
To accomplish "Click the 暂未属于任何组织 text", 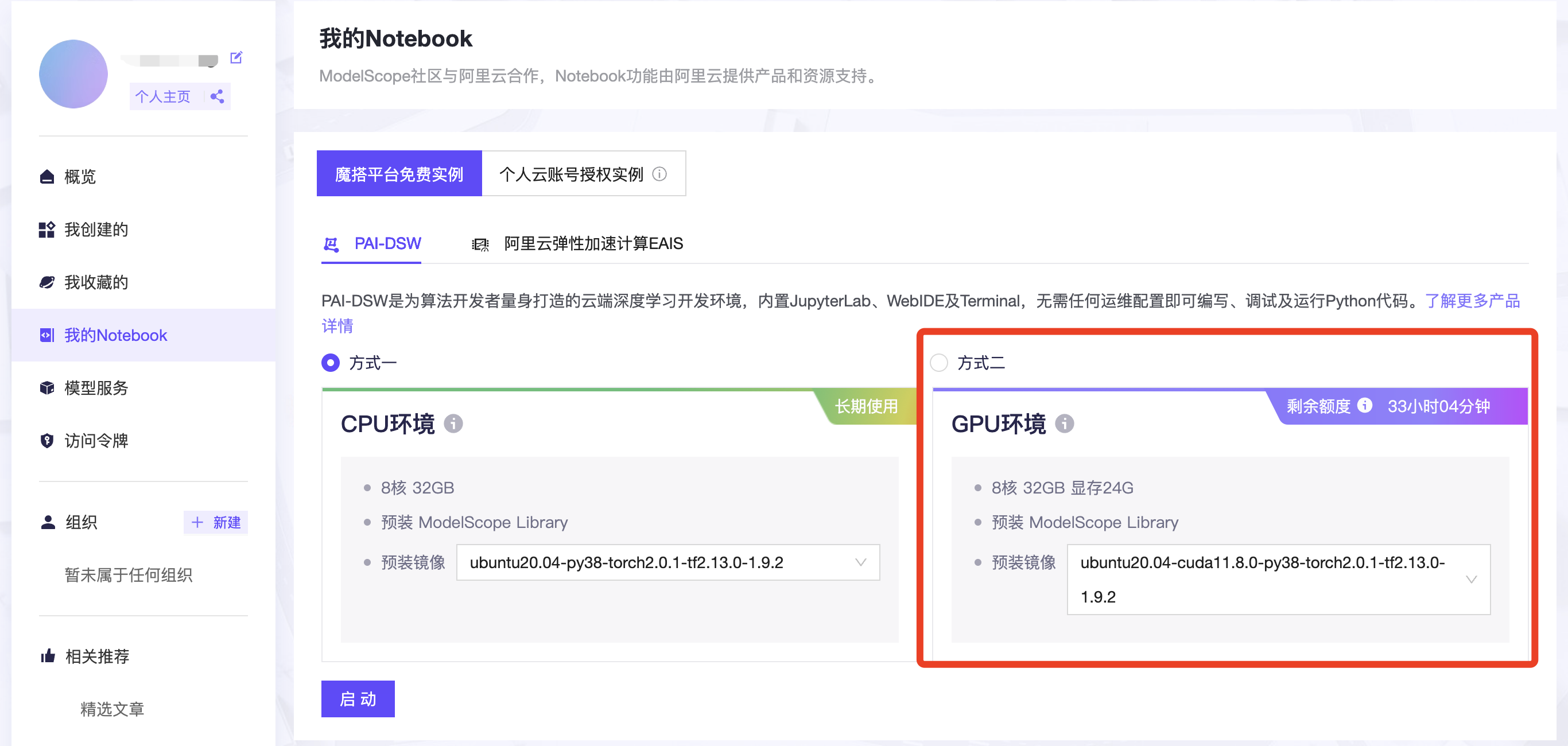I will pos(129,575).
